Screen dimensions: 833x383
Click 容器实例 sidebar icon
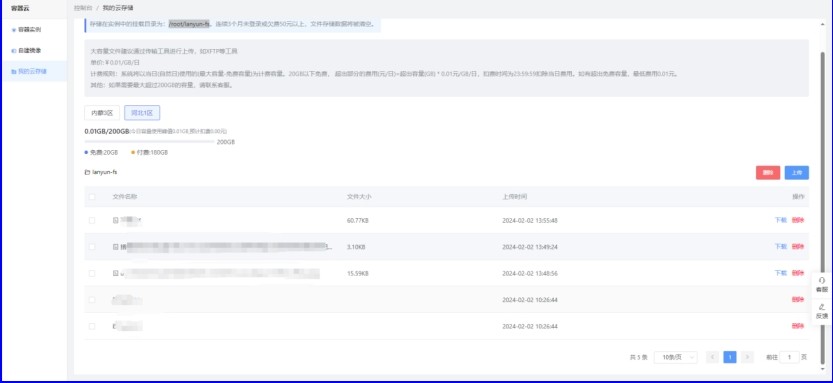pos(14,30)
